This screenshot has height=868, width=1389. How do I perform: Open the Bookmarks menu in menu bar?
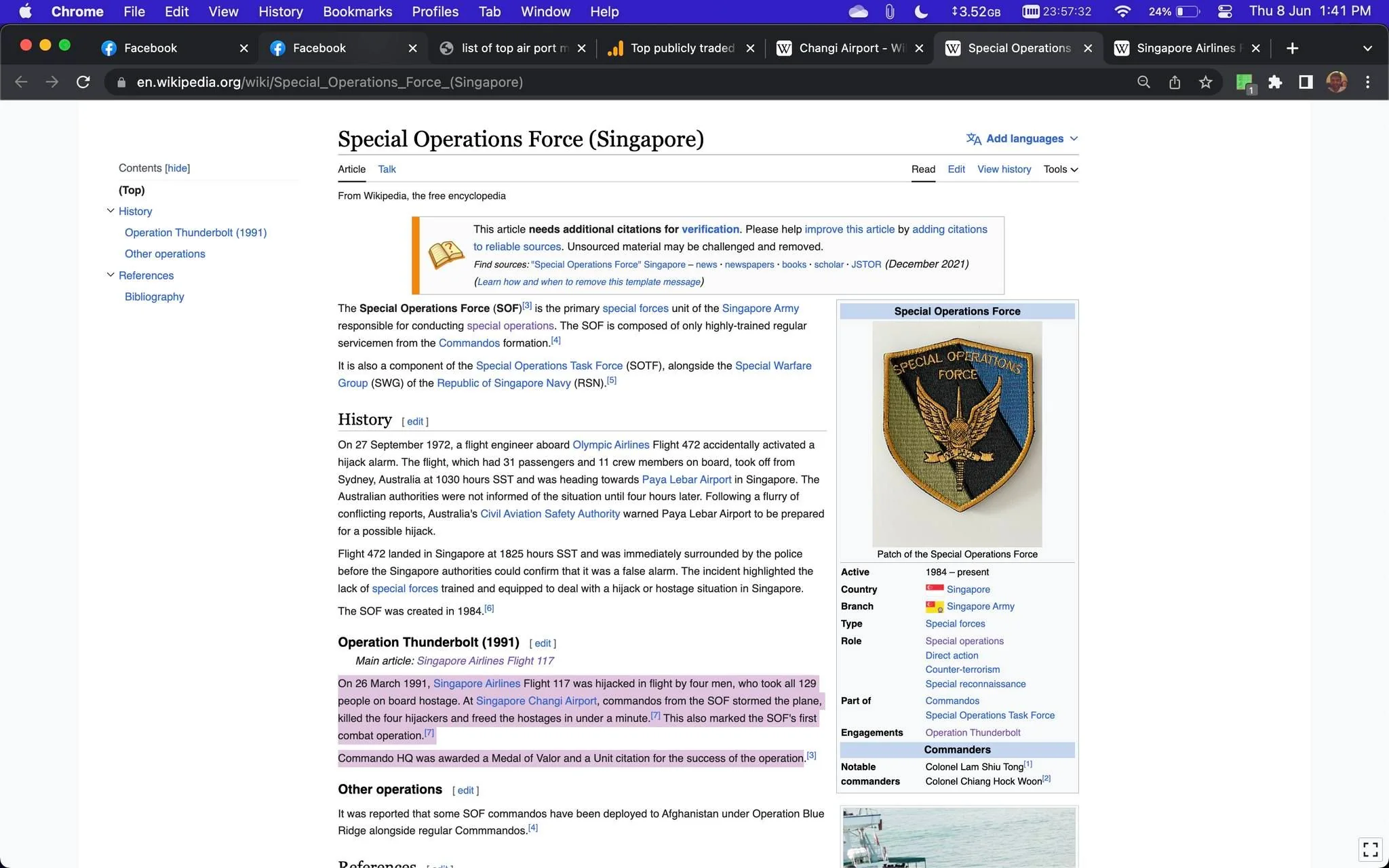[x=357, y=12]
